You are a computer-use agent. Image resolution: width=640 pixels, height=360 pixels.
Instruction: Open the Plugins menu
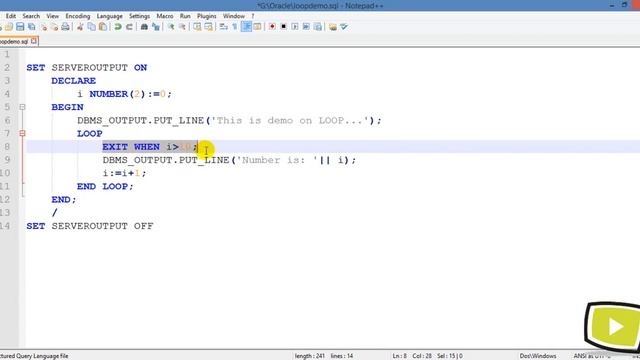(207, 16)
